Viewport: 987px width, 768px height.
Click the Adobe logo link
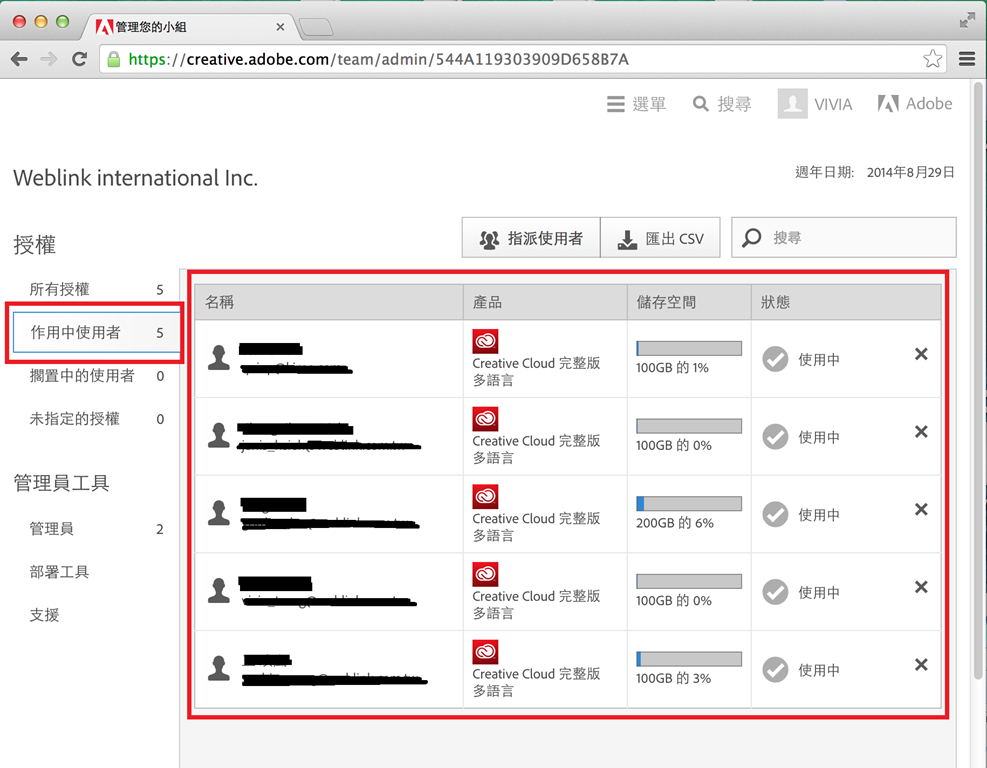point(915,104)
